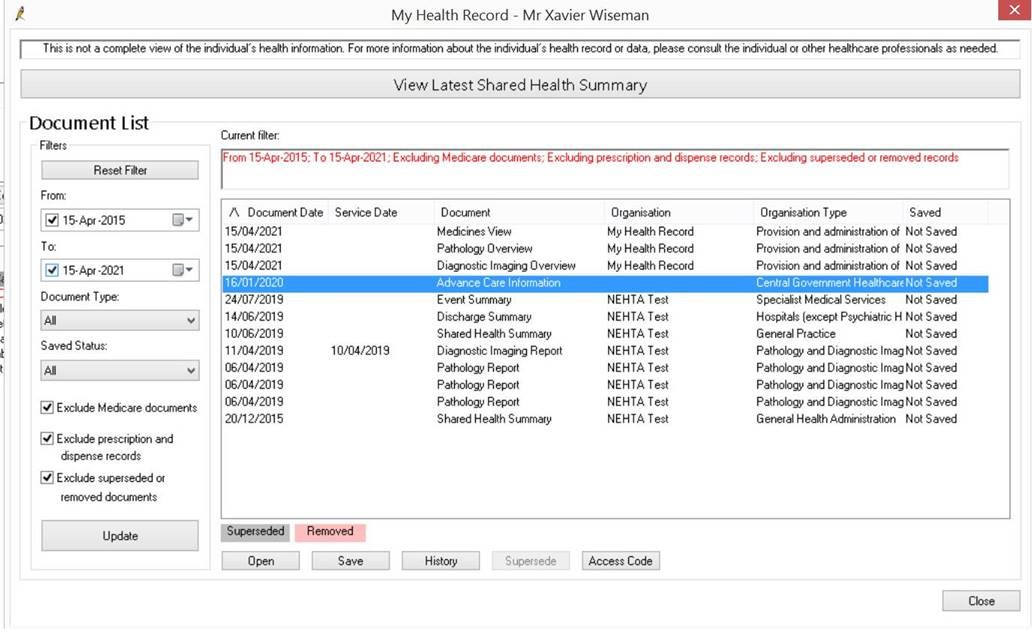Click the Access Code button
This screenshot has width=1032, height=629.
tap(621, 561)
